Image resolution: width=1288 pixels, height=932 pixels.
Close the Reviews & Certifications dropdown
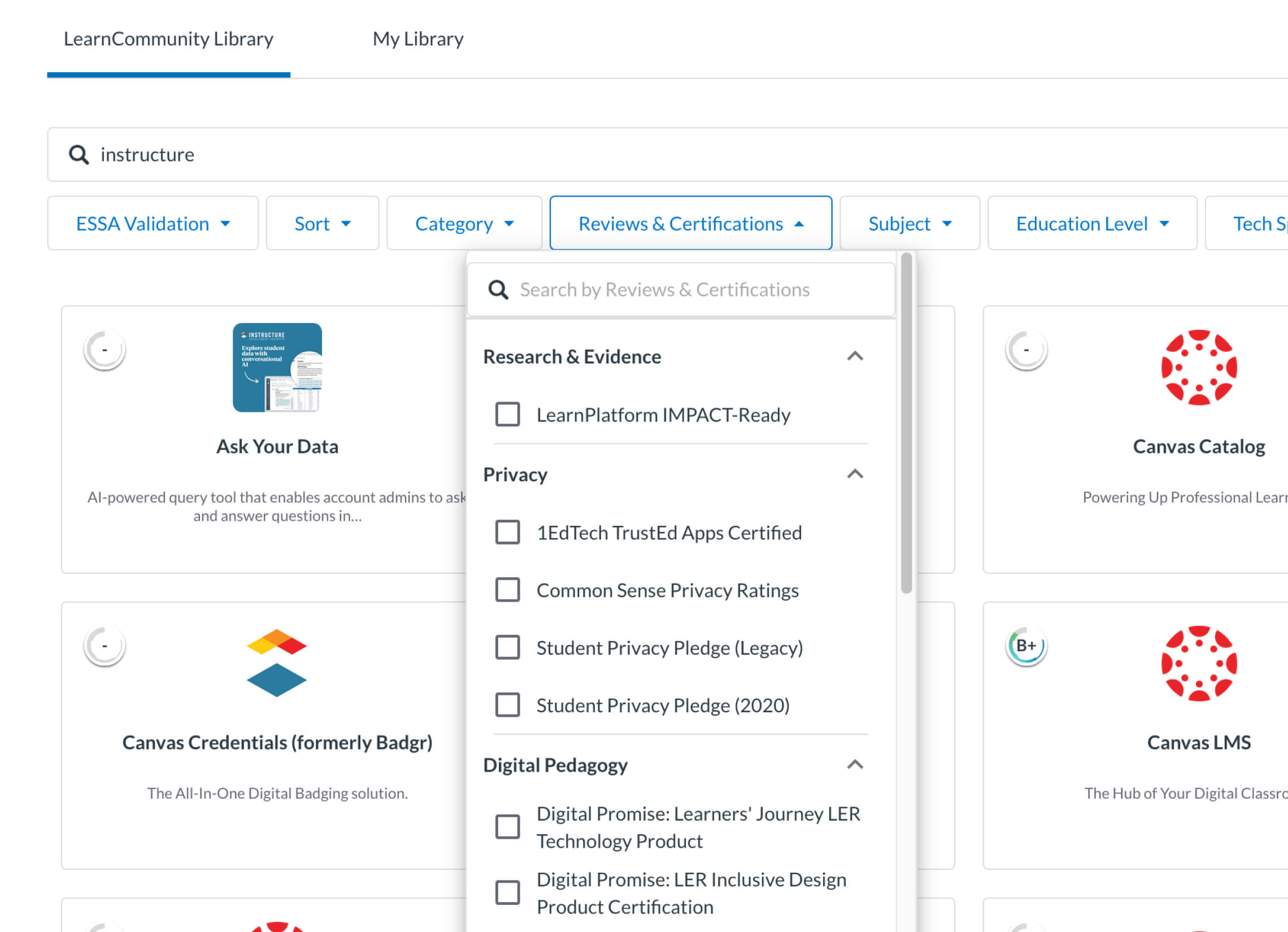point(690,223)
